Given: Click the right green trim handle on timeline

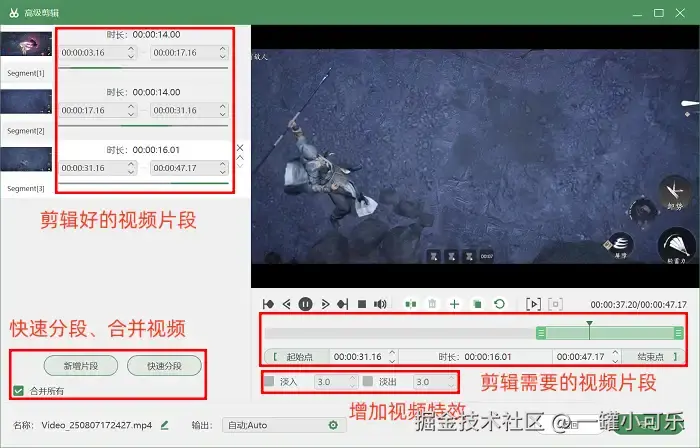Looking at the screenshot, I should pyautogui.click(x=679, y=333).
